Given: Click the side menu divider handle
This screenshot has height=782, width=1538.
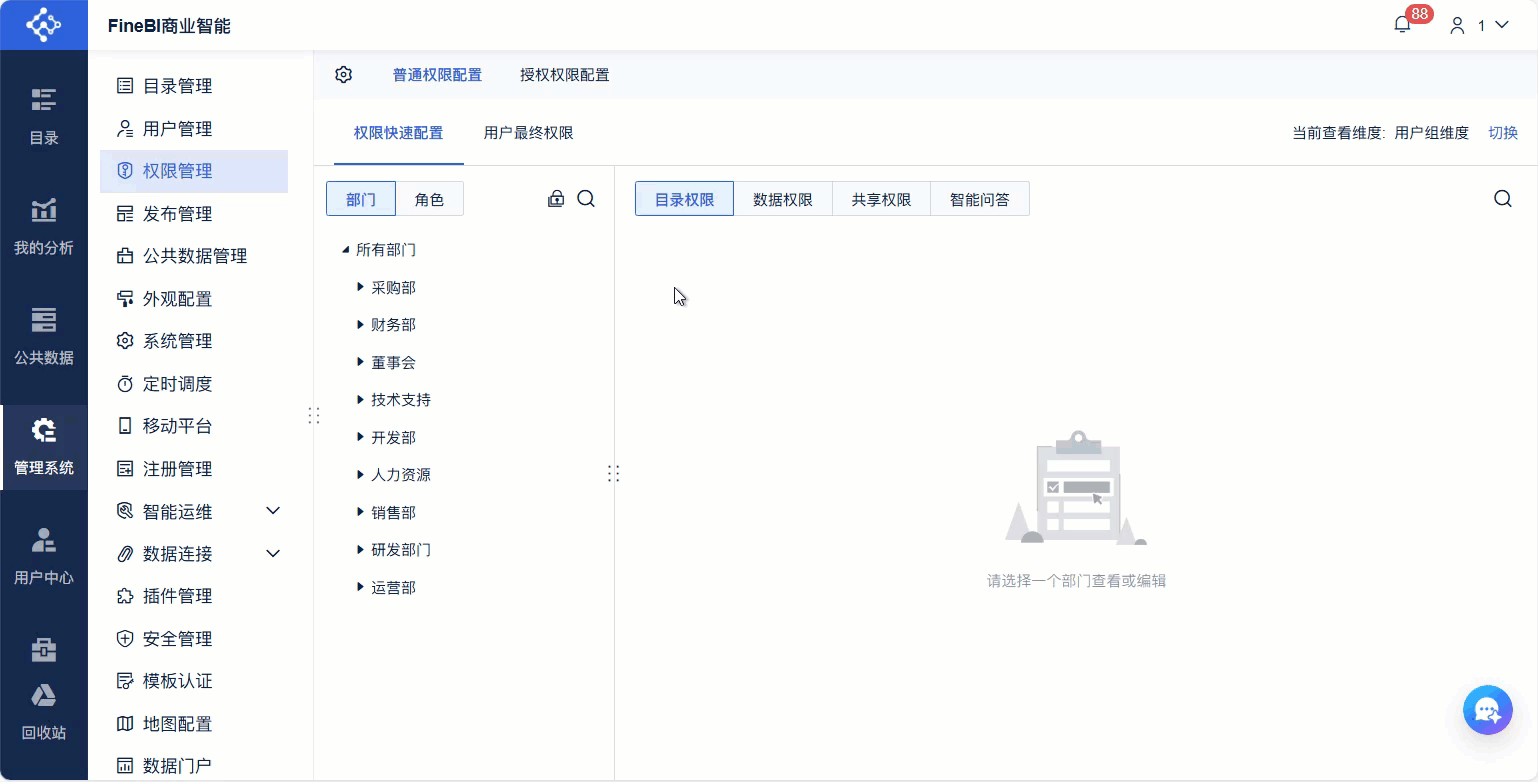Looking at the screenshot, I should [x=314, y=415].
